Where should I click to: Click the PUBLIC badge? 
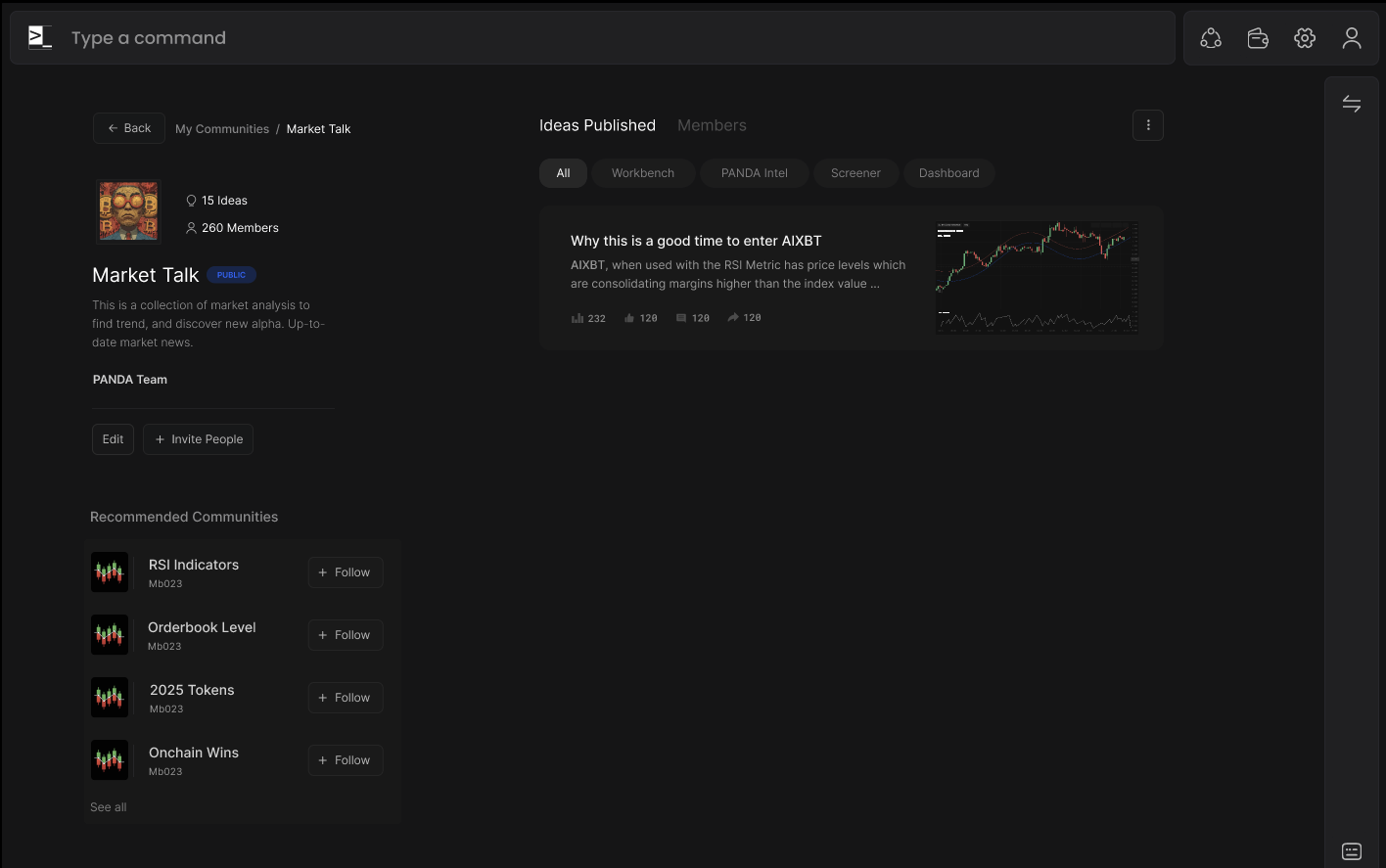pyautogui.click(x=231, y=275)
